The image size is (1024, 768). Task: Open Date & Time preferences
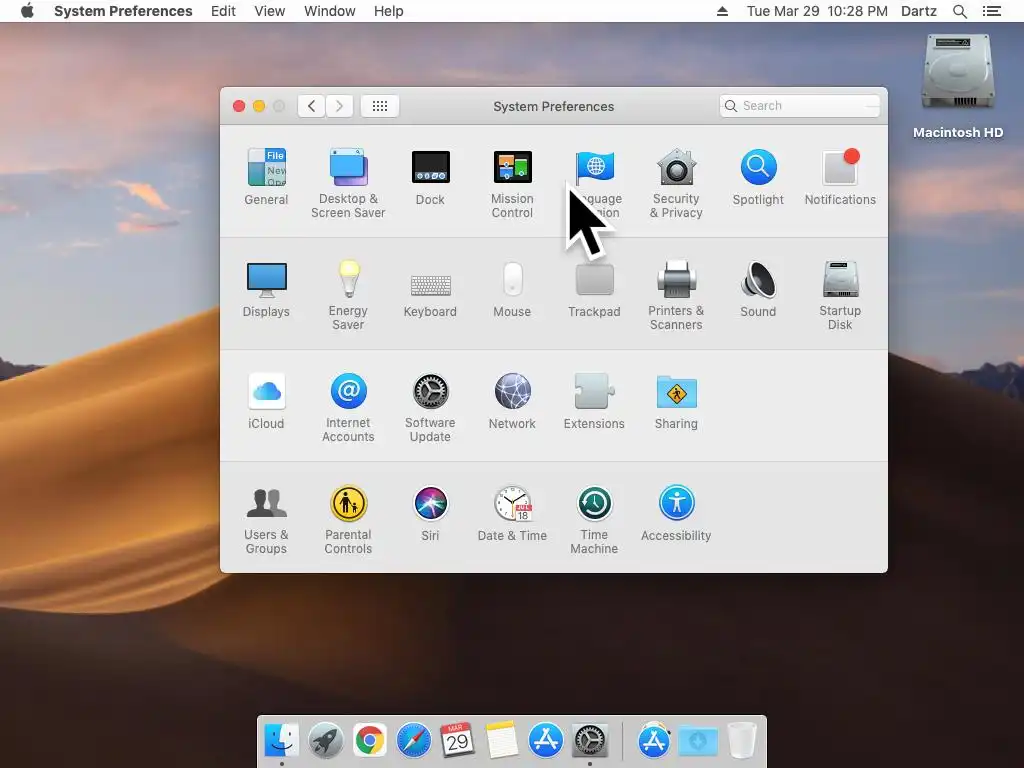512,513
